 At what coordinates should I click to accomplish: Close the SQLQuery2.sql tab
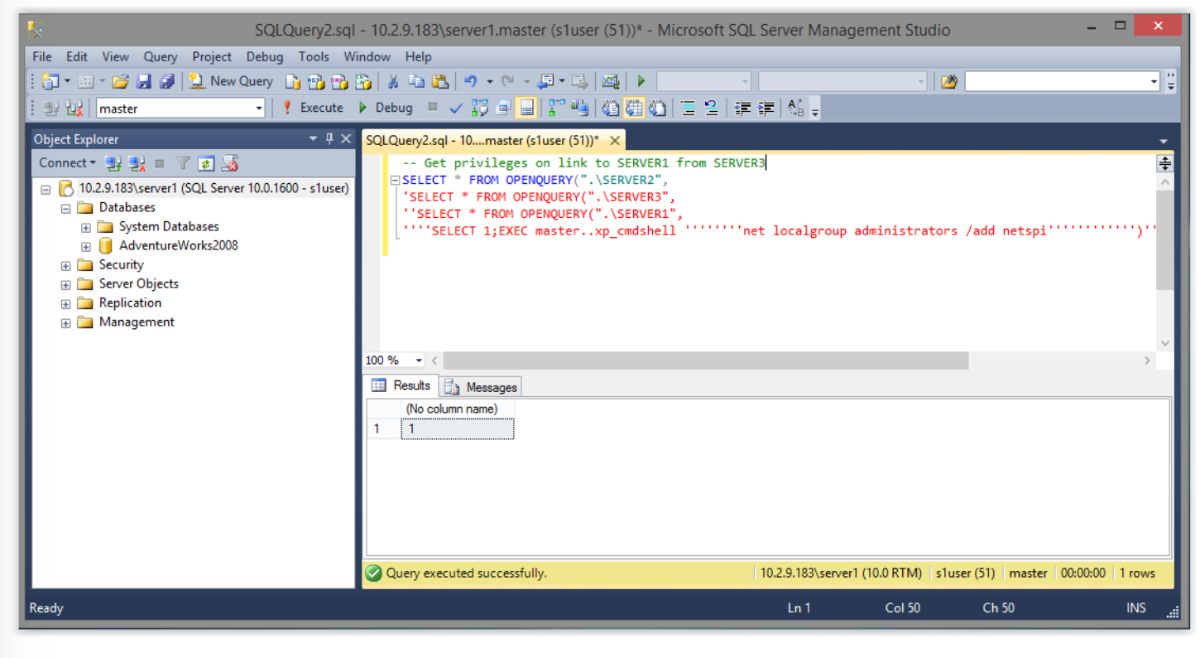coord(615,141)
